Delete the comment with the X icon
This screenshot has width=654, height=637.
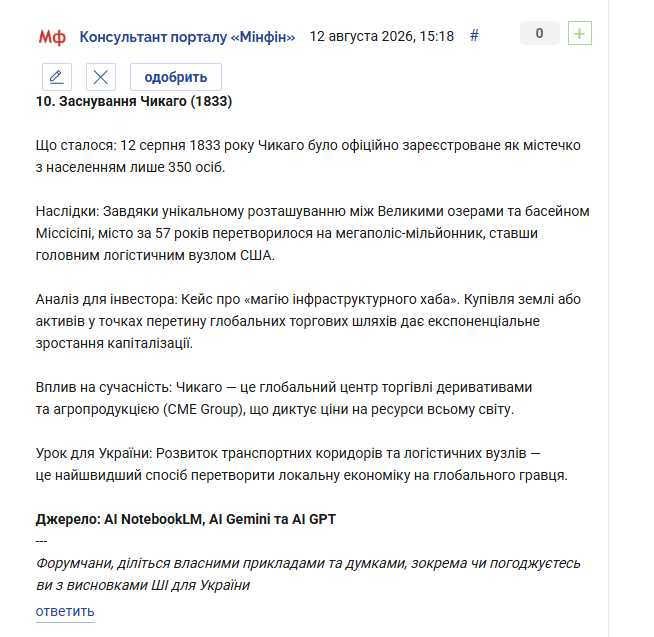101,77
